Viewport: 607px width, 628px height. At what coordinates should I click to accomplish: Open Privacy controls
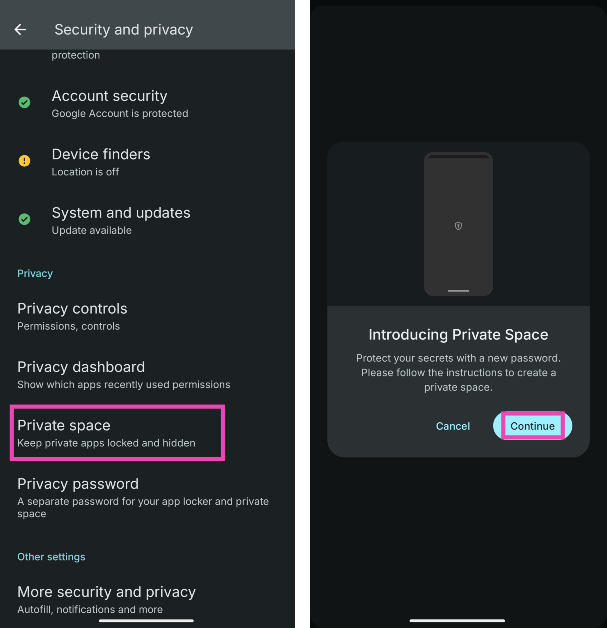click(72, 316)
